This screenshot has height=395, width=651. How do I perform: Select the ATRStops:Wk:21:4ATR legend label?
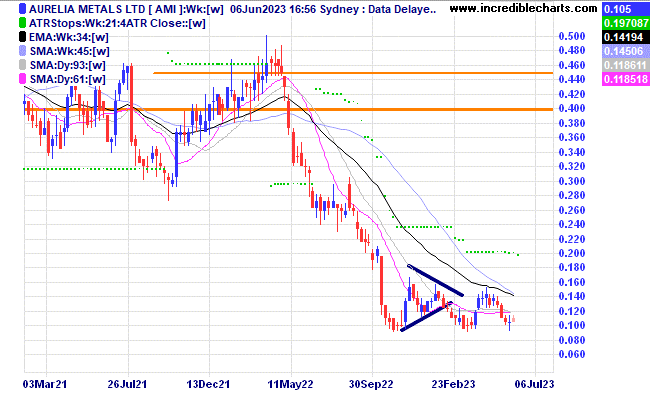(117, 23)
